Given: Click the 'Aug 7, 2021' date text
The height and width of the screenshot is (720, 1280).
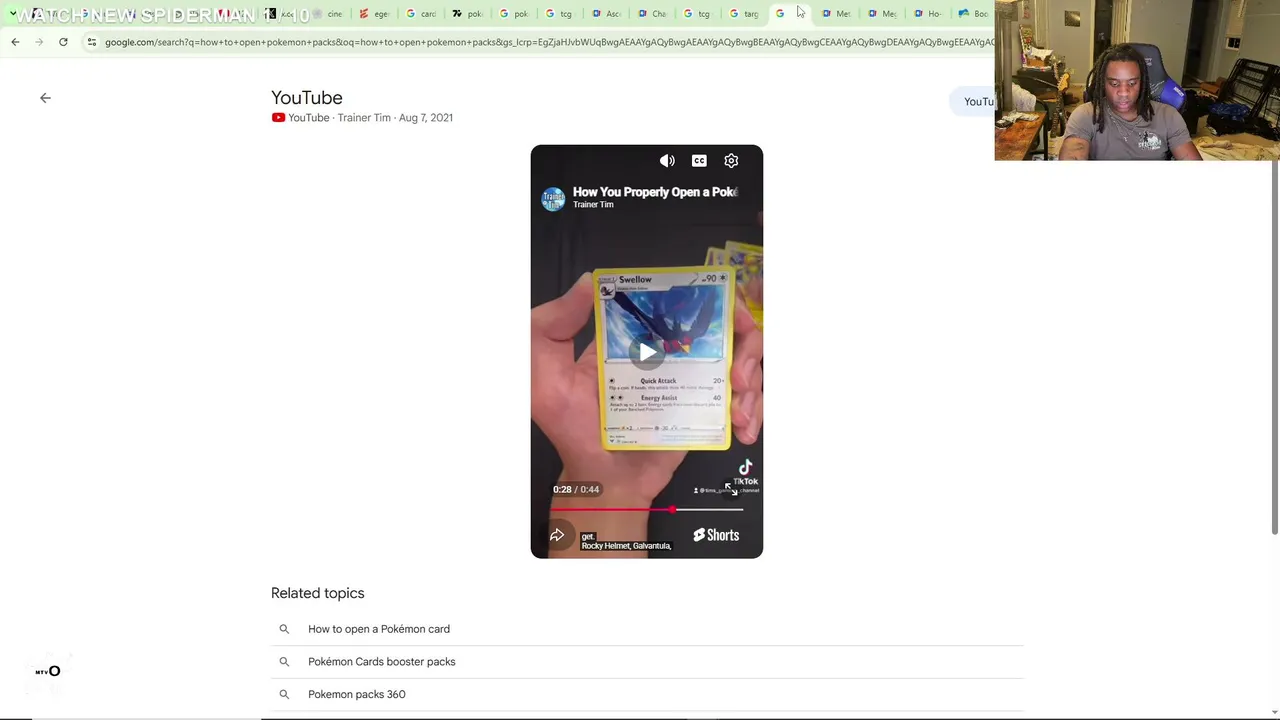Looking at the screenshot, I should point(426,118).
